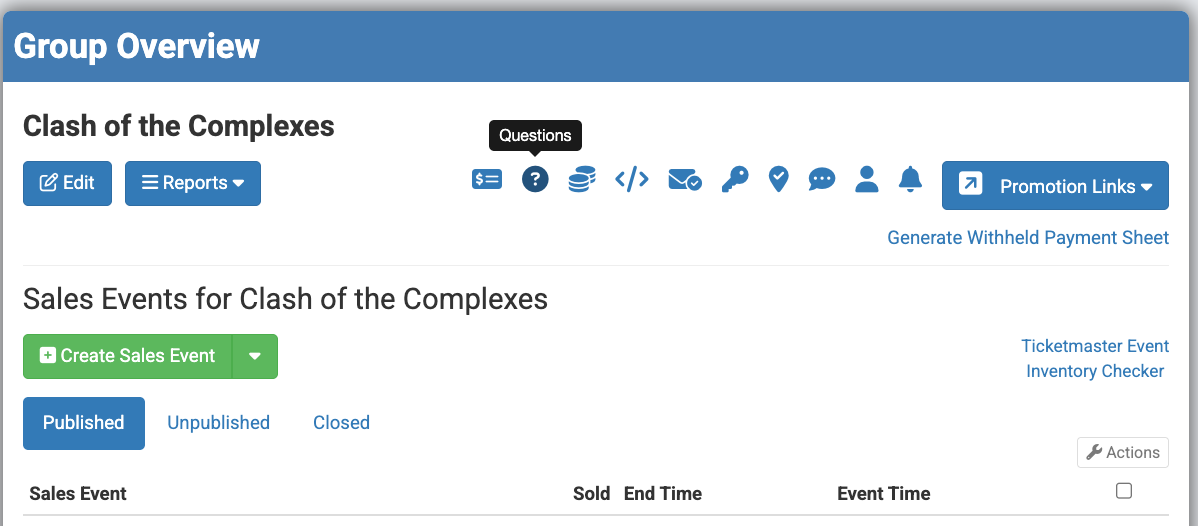Image resolution: width=1198 pixels, height=526 pixels.
Task: Click the location pin checkmark icon
Action: [x=778, y=180]
